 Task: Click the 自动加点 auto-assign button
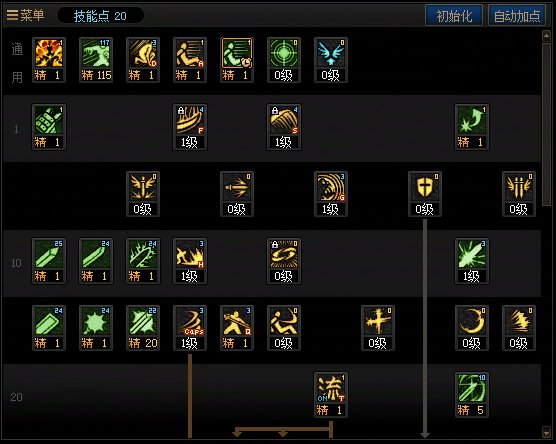tap(517, 16)
